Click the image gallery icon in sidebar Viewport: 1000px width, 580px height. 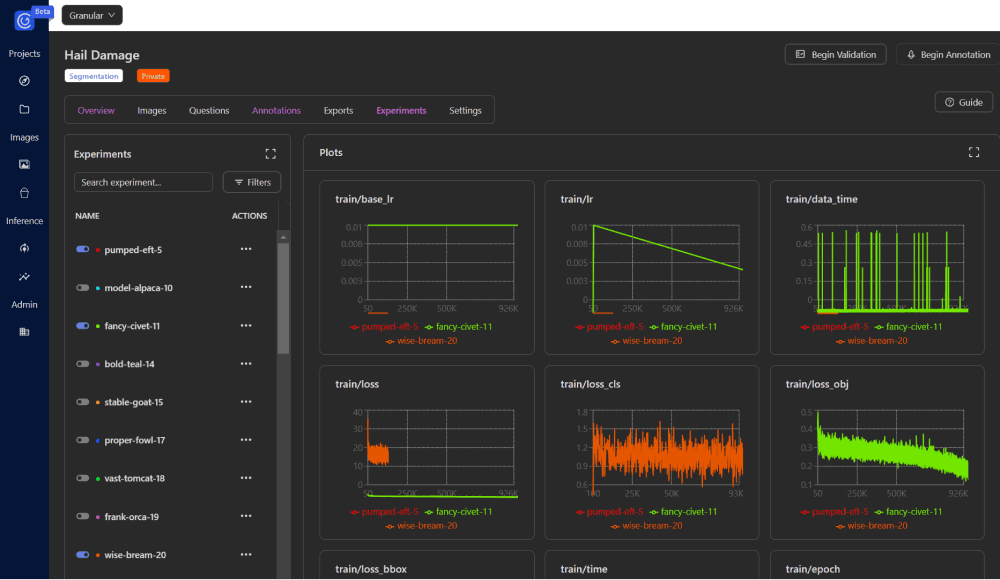tap(24, 164)
